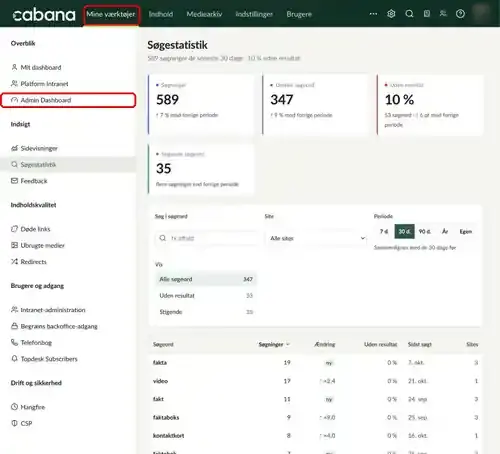
Task: Open the Alle sites dropdown
Action: click(316, 238)
